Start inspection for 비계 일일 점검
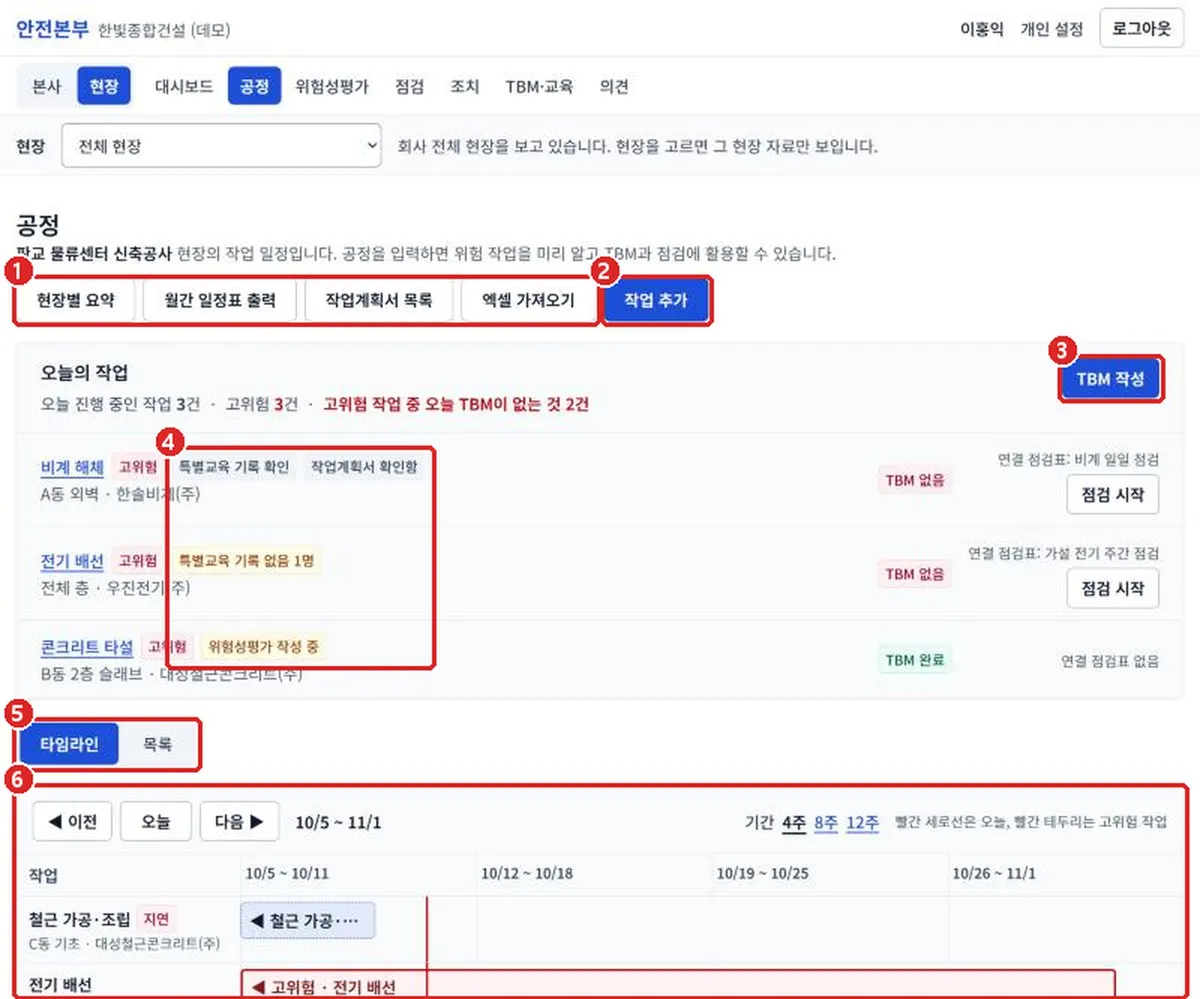The height and width of the screenshot is (999, 1200). 1112,495
